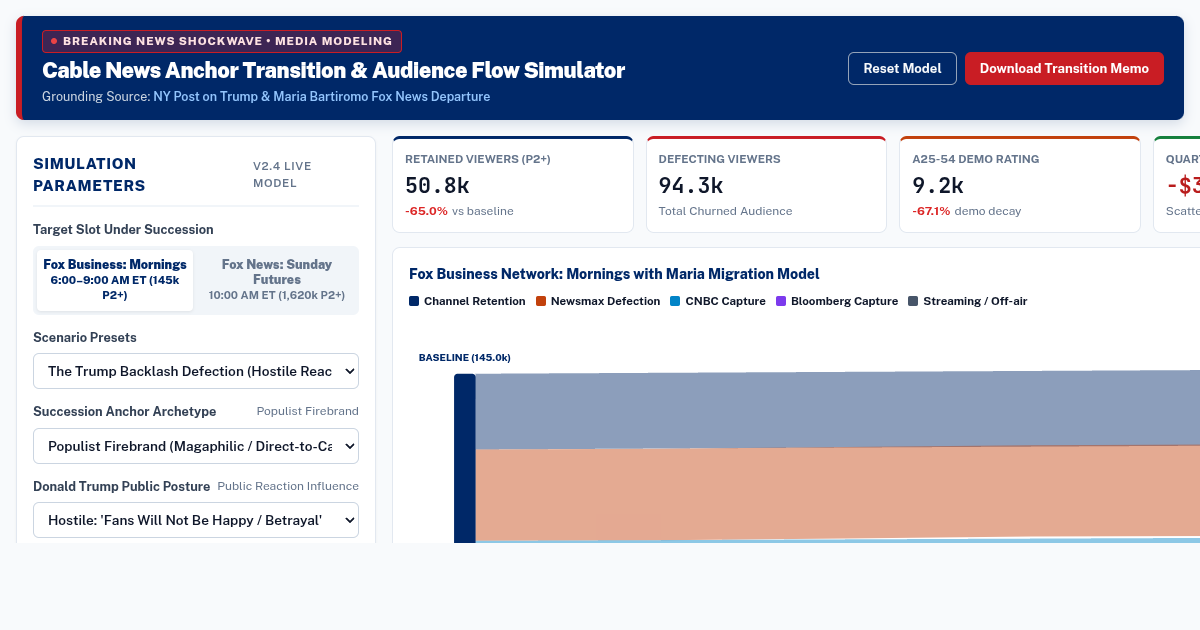This screenshot has width=1200, height=630.
Task: Click the 9.2k demo rating value
Action: [938, 185]
